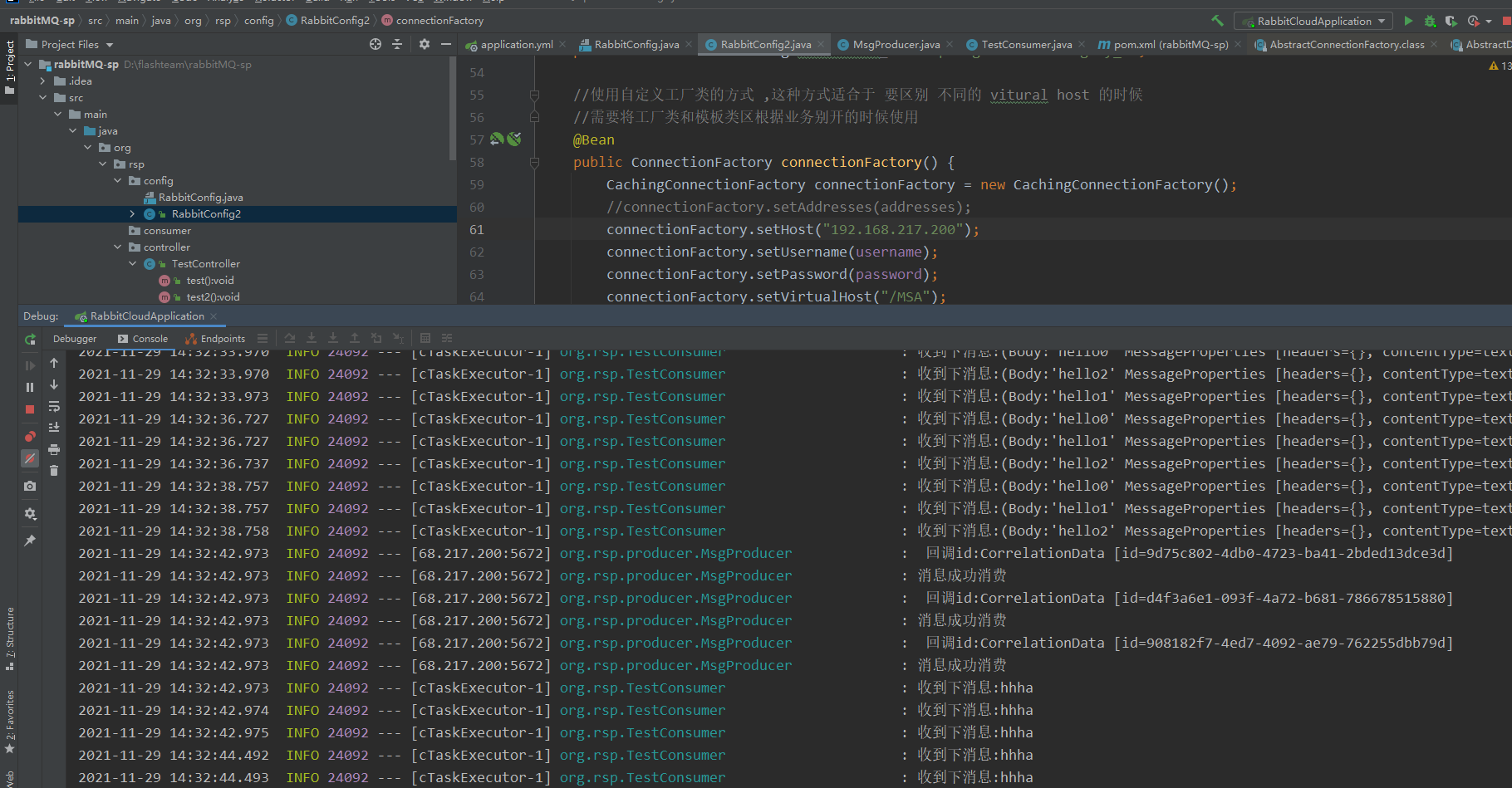
Task: Pause the running debug program
Action: click(30, 387)
